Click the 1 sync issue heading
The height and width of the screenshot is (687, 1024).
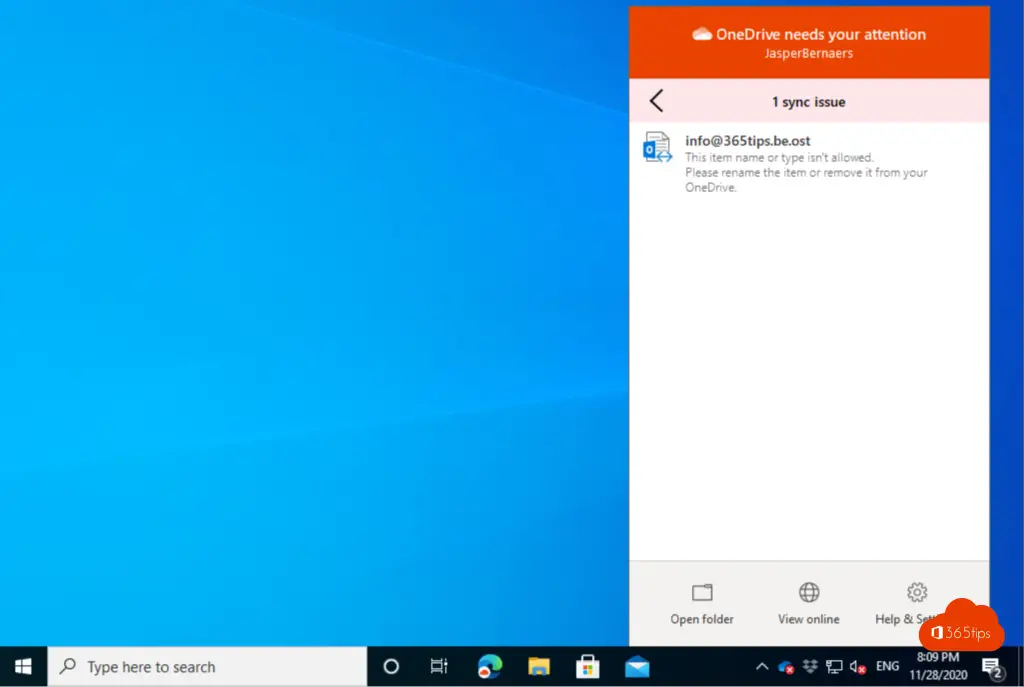808,102
